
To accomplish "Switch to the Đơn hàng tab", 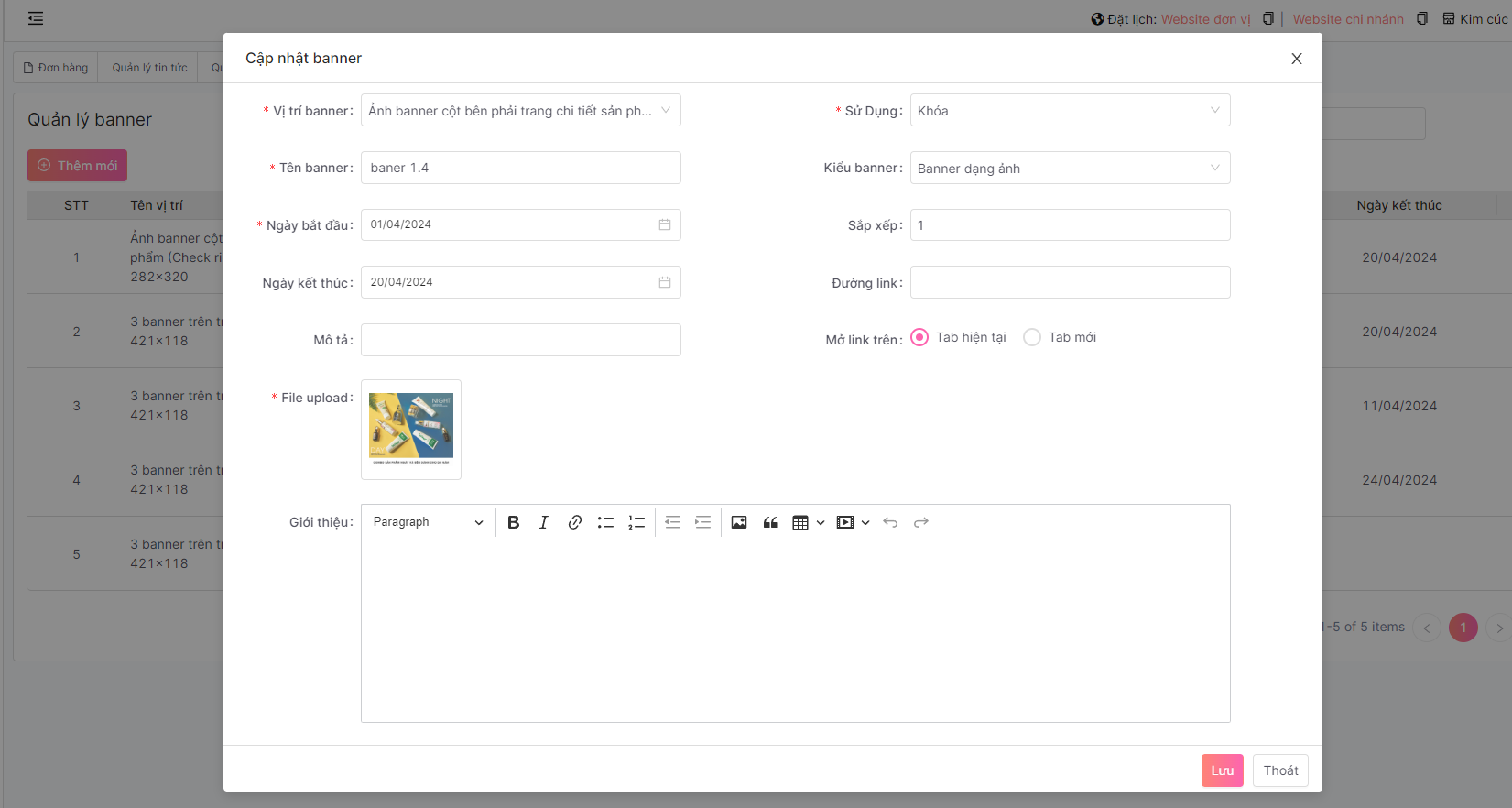I will click(x=56, y=68).
